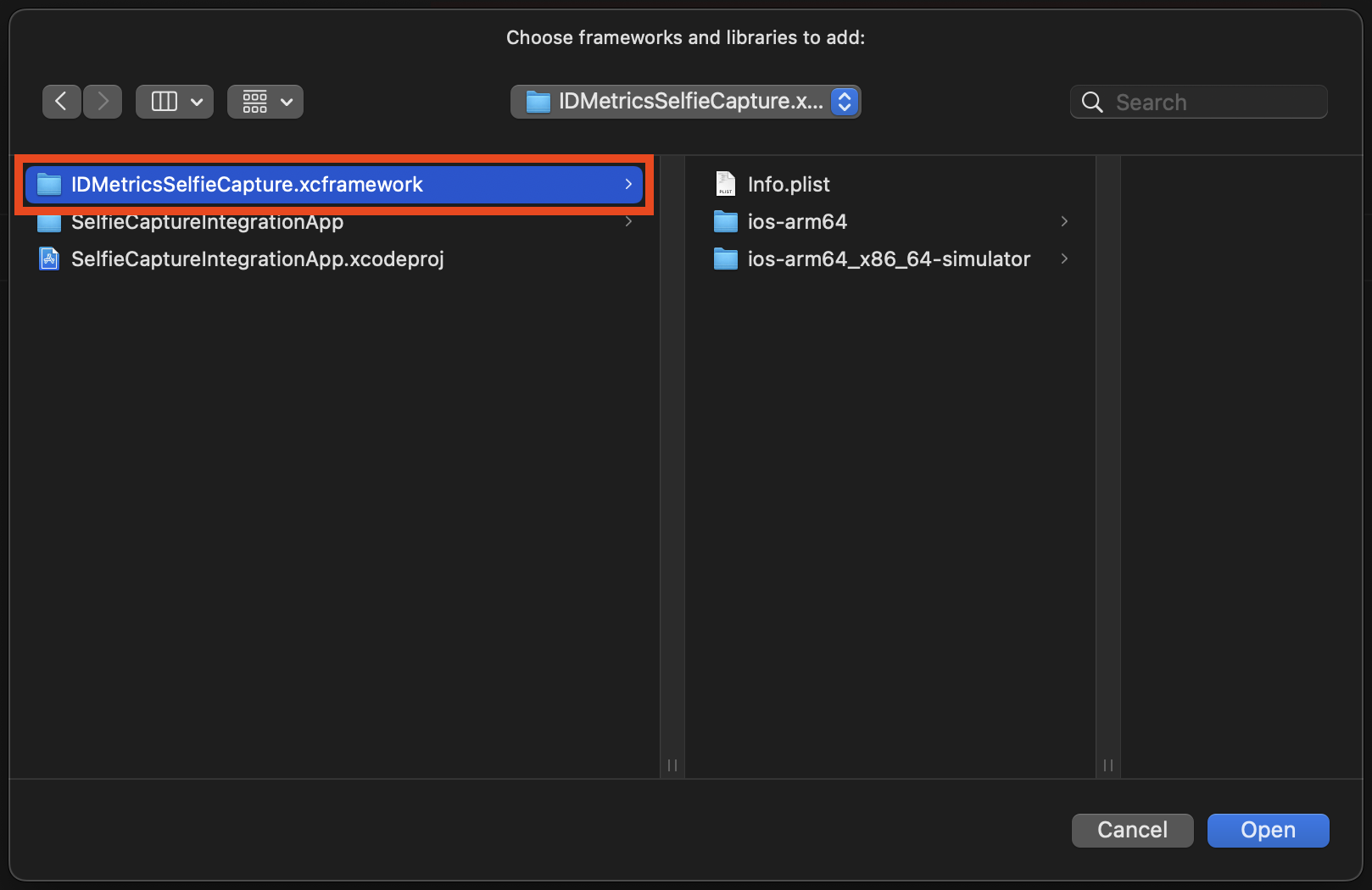Go forward with the right arrow button
Viewport: 1372px width, 890px height.
coord(103,102)
